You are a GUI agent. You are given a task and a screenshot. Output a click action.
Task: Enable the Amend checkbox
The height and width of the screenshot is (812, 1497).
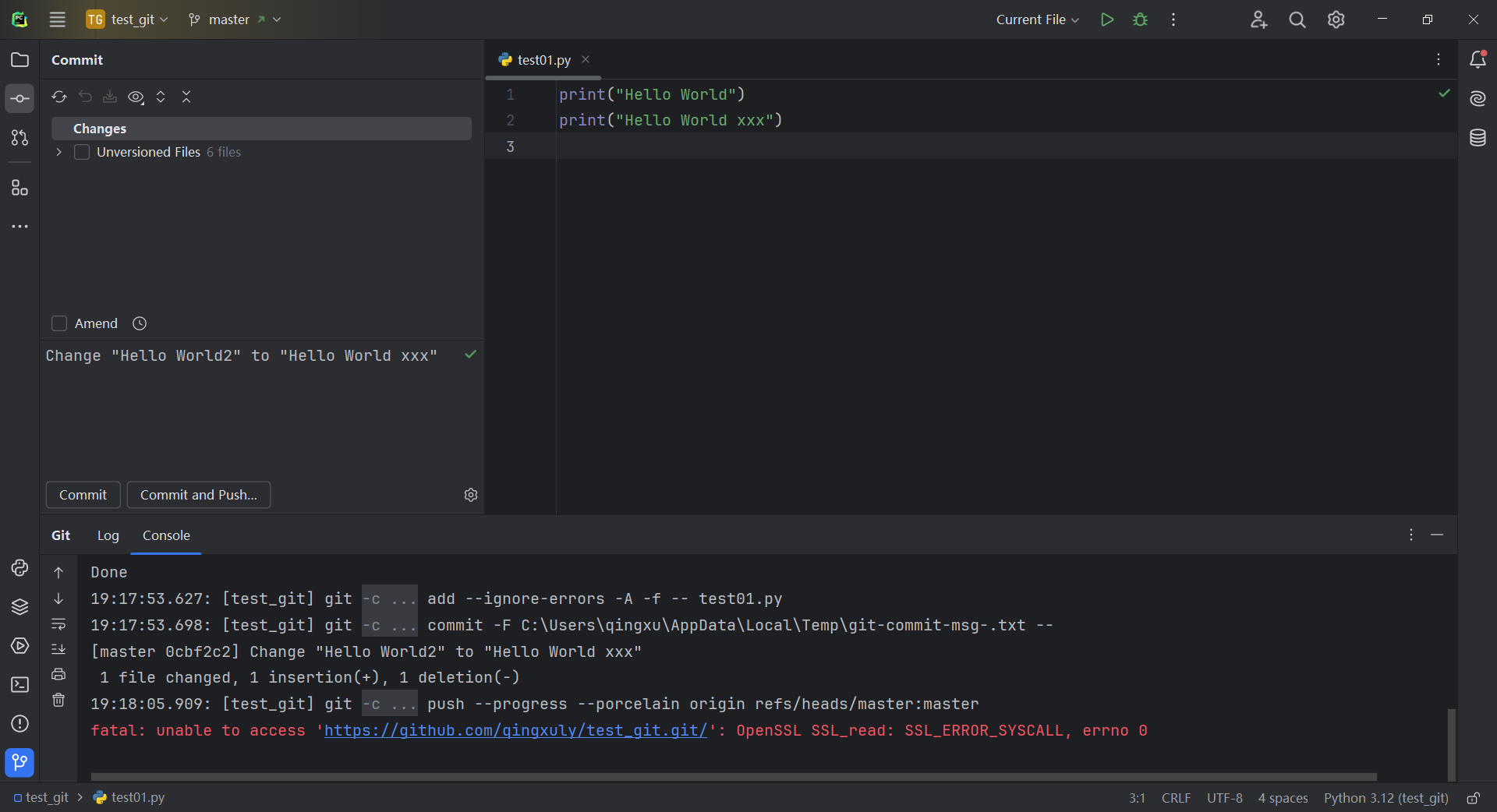pyautogui.click(x=60, y=323)
